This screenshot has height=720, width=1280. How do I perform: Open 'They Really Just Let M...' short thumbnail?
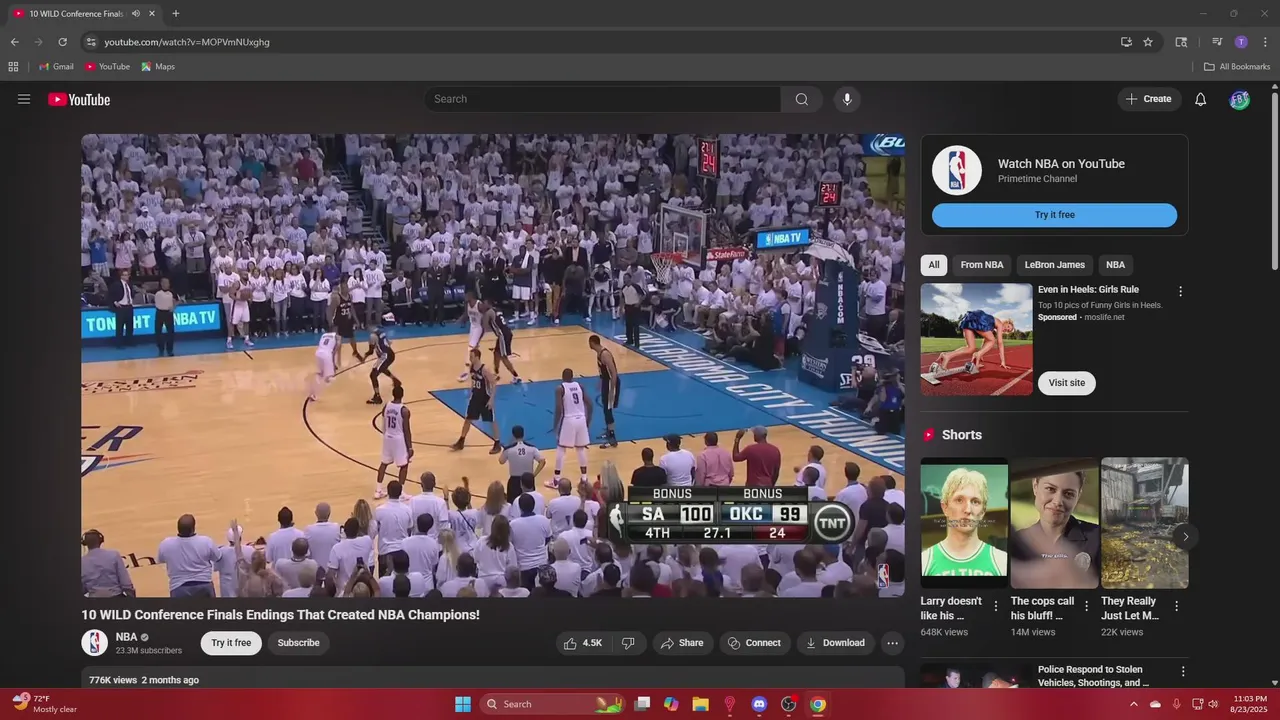pos(1145,523)
